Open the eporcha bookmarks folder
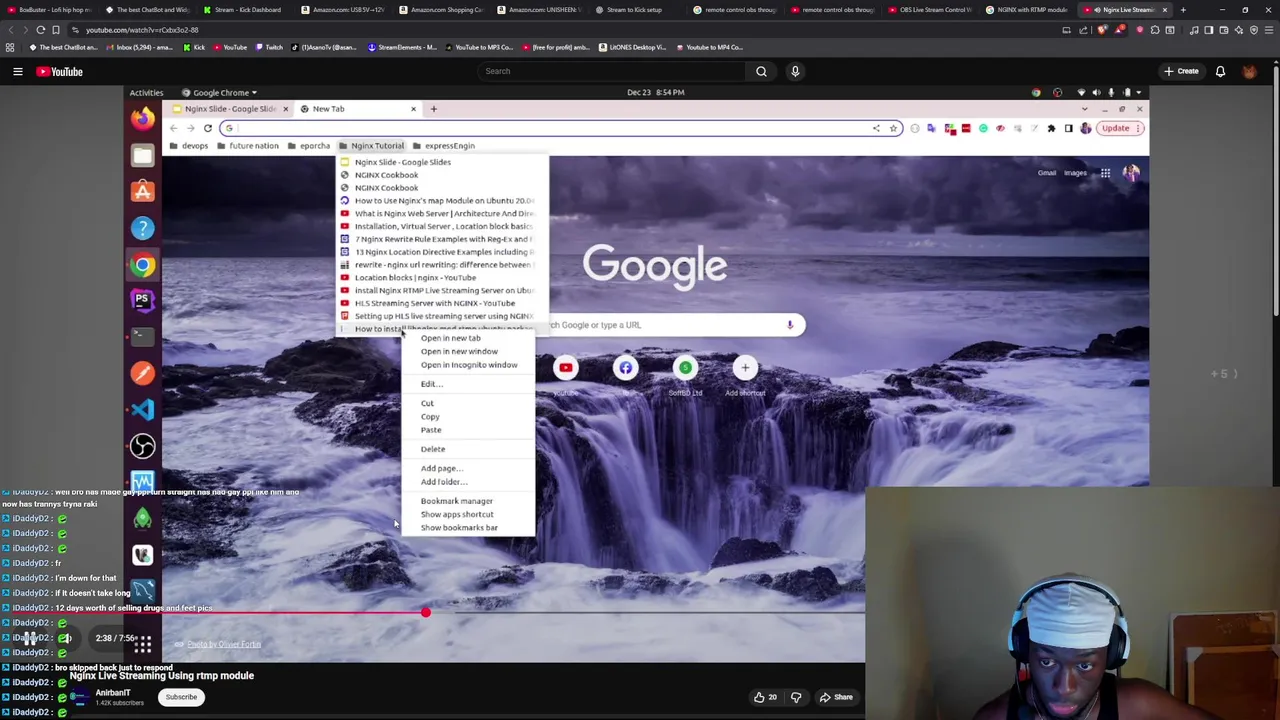The width and height of the screenshot is (1280, 720). (x=308, y=146)
